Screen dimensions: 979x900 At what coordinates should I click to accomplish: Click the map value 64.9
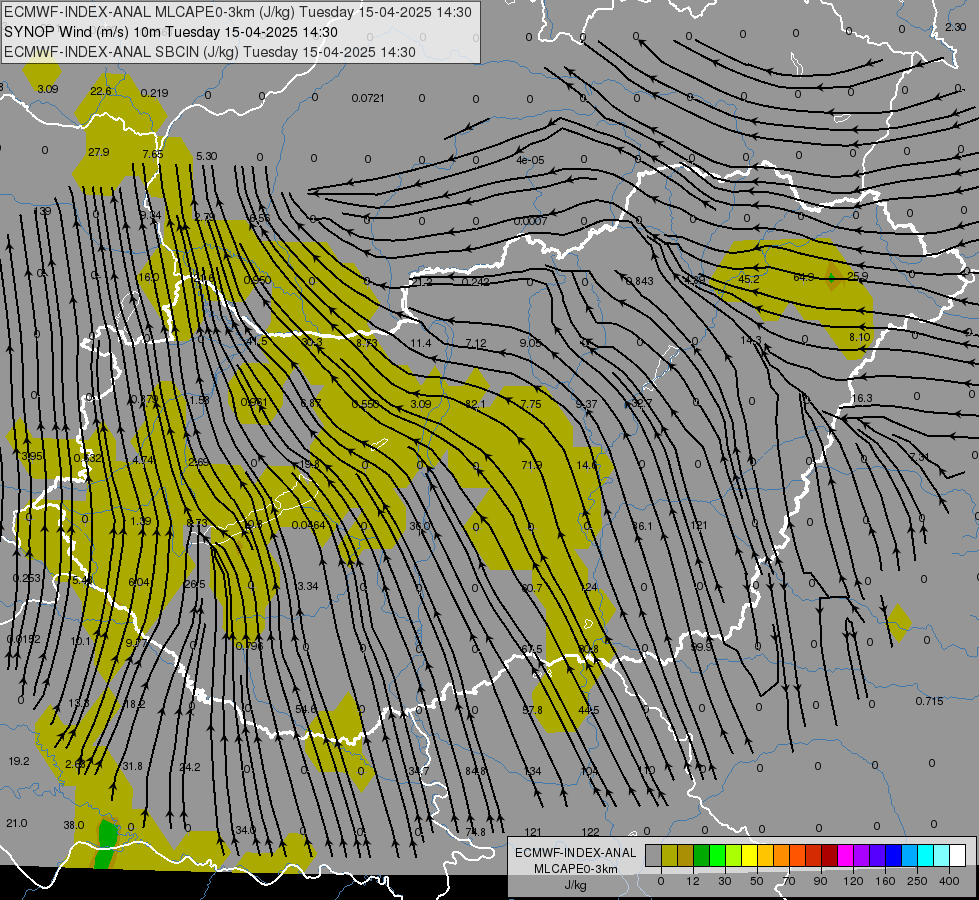click(804, 277)
